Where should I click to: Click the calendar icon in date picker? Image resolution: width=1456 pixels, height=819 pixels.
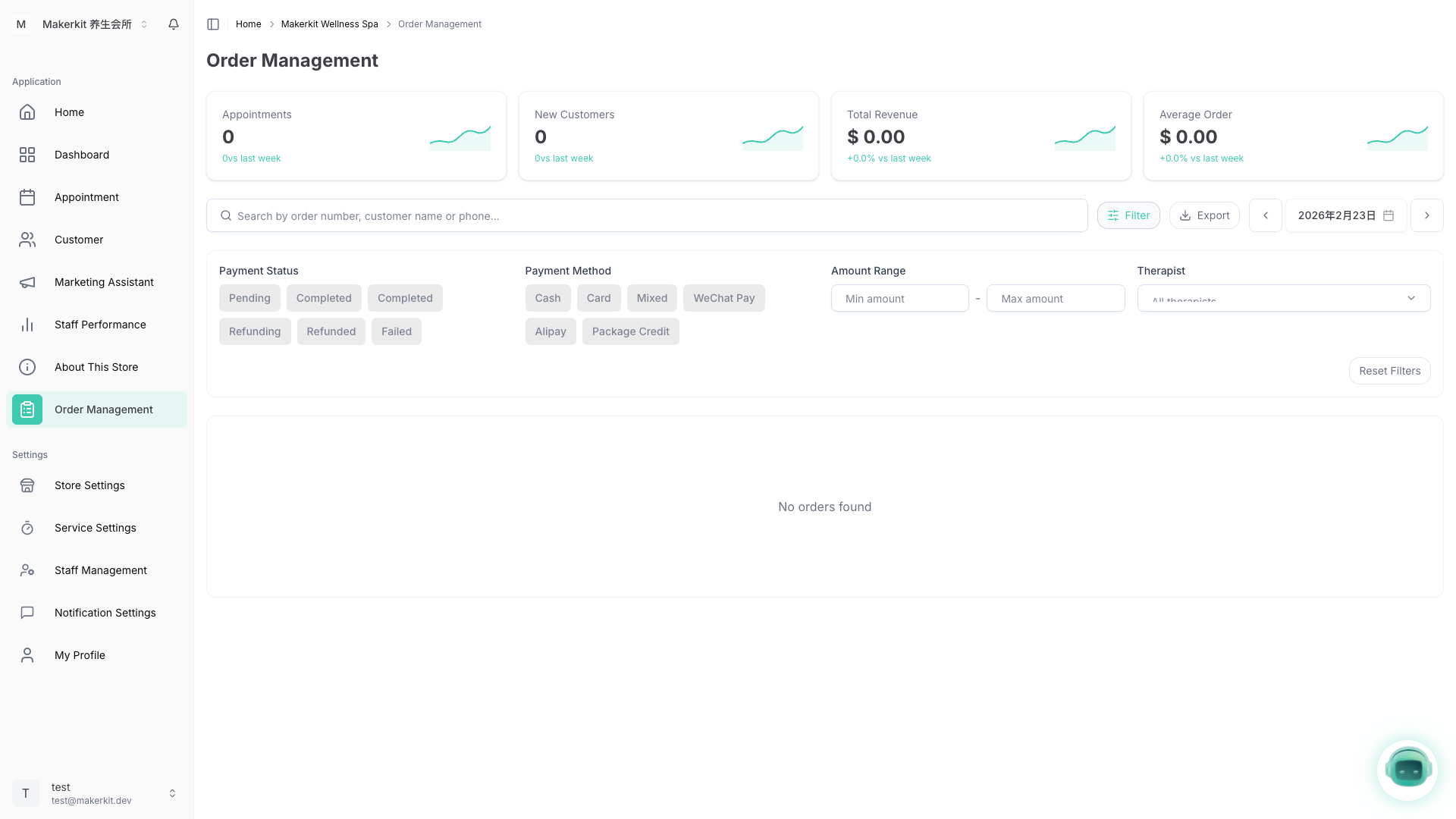click(x=1389, y=215)
